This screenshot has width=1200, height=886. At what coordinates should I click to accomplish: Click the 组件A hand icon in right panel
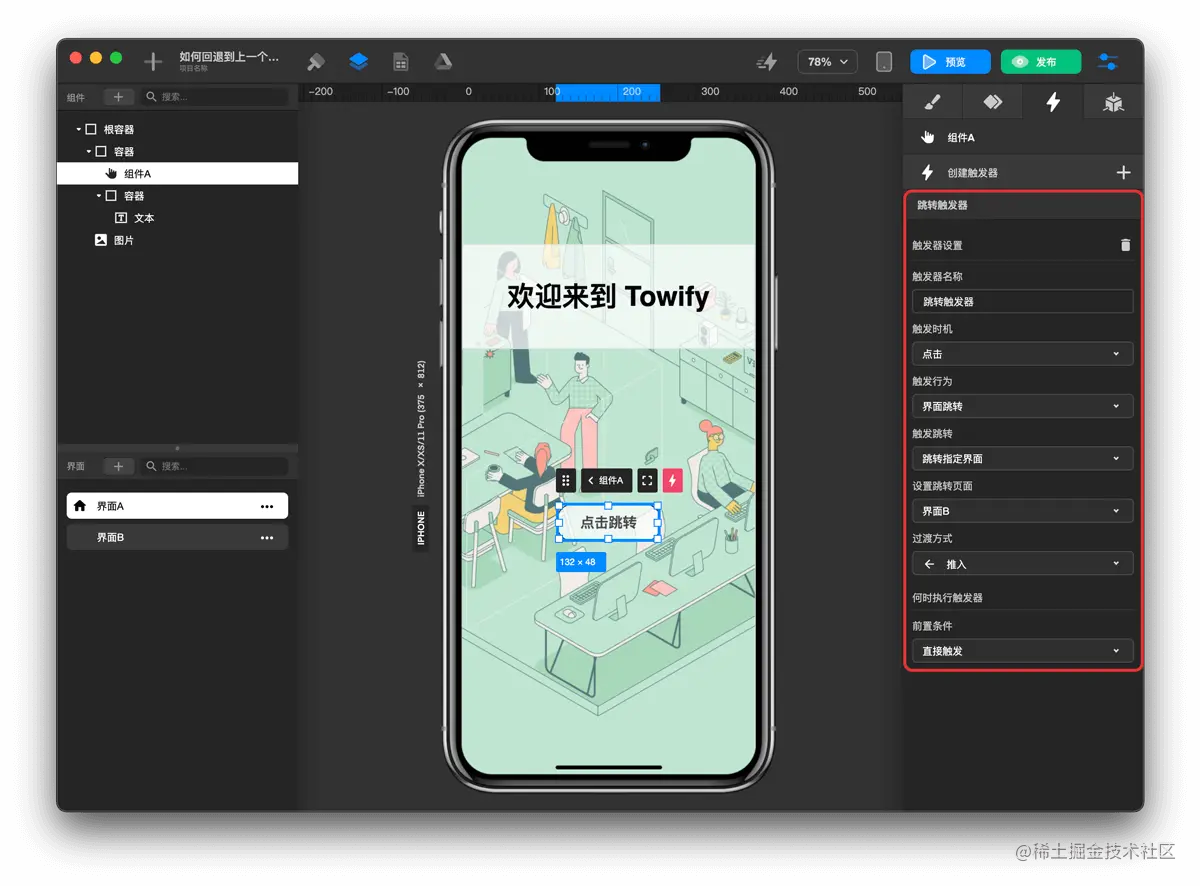pyautogui.click(x=928, y=138)
